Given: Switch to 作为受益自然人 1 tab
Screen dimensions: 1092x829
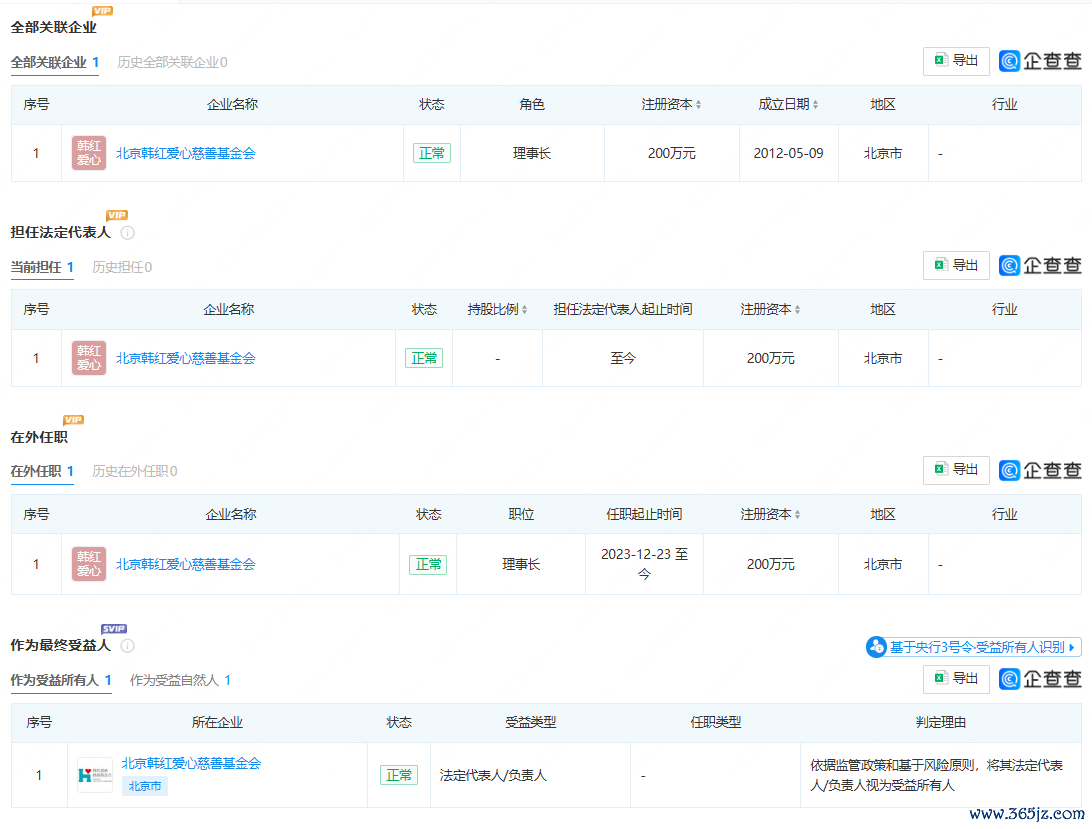Looking at the screenshot, I should click(x=180, y=681).
